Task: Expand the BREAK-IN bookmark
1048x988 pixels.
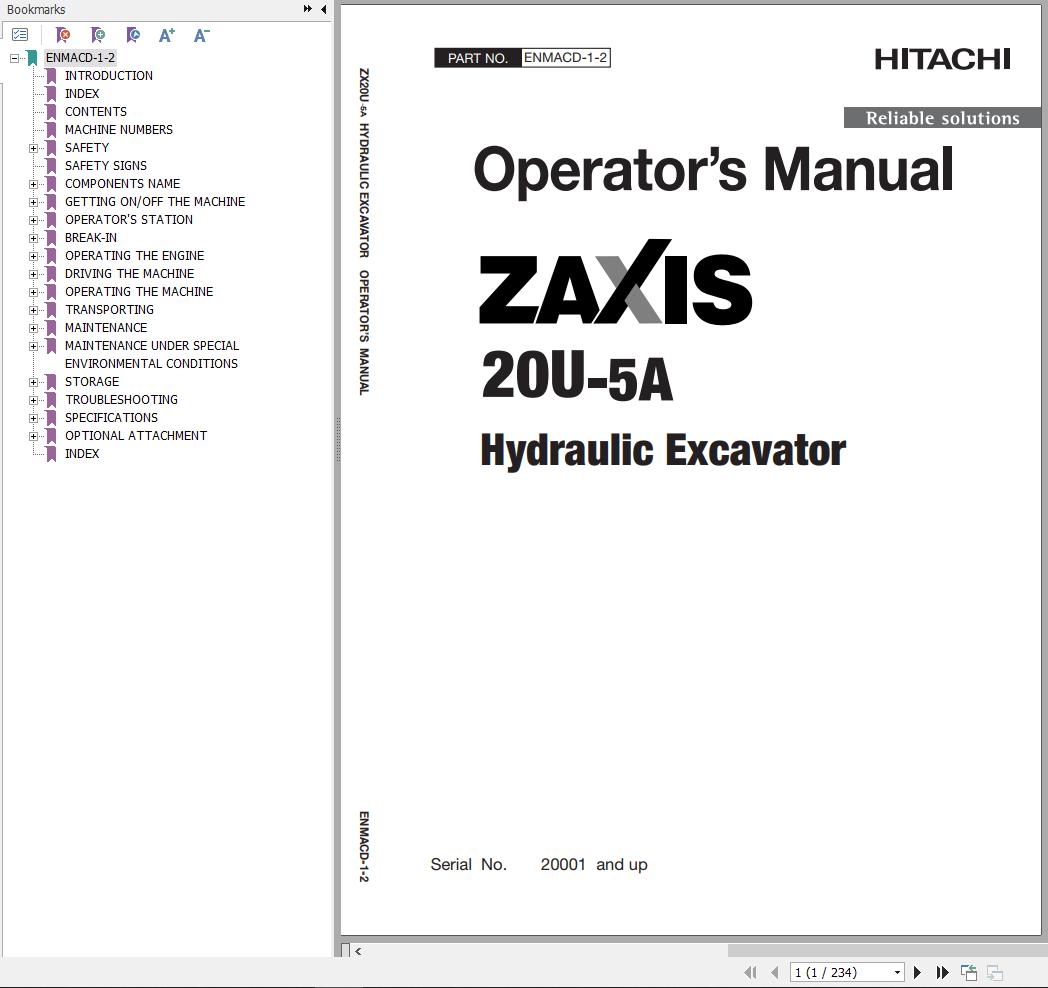Action: [33, 239]
